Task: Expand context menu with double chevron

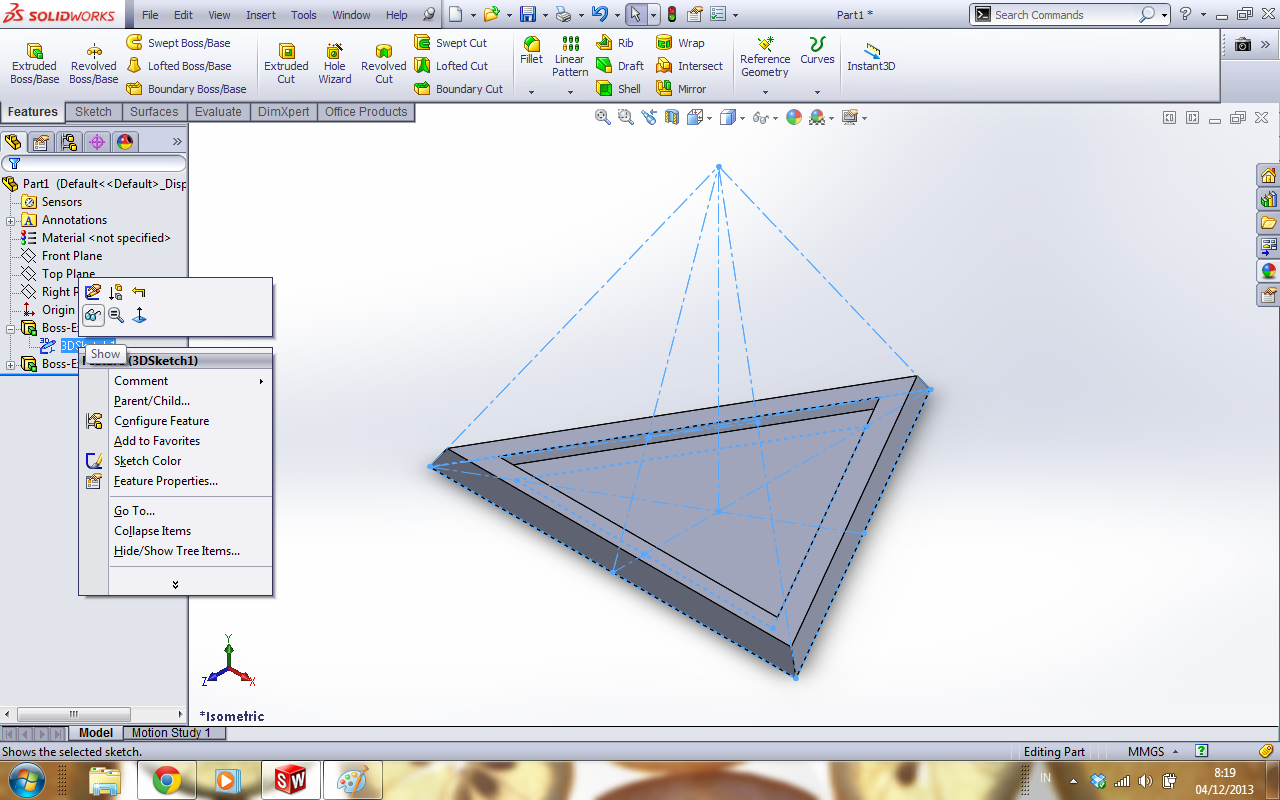Action: 176,584
